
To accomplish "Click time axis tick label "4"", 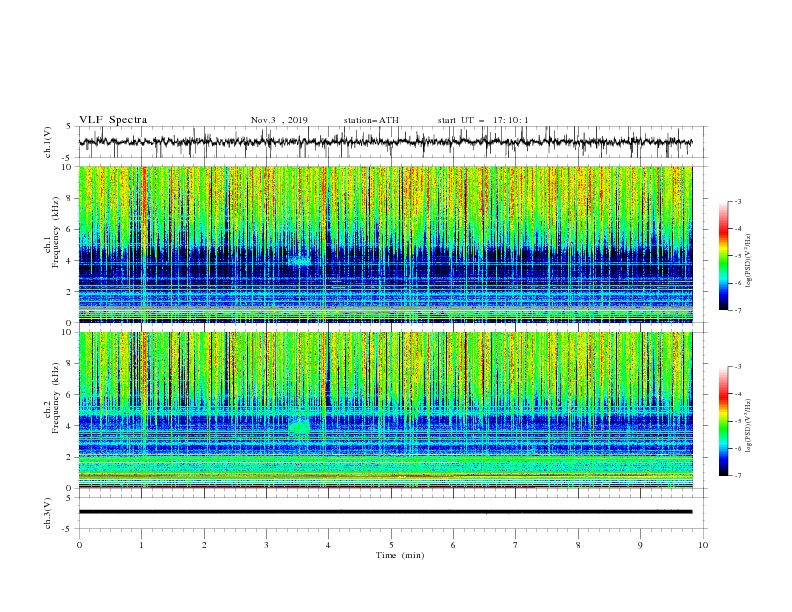I will (328, 545).
